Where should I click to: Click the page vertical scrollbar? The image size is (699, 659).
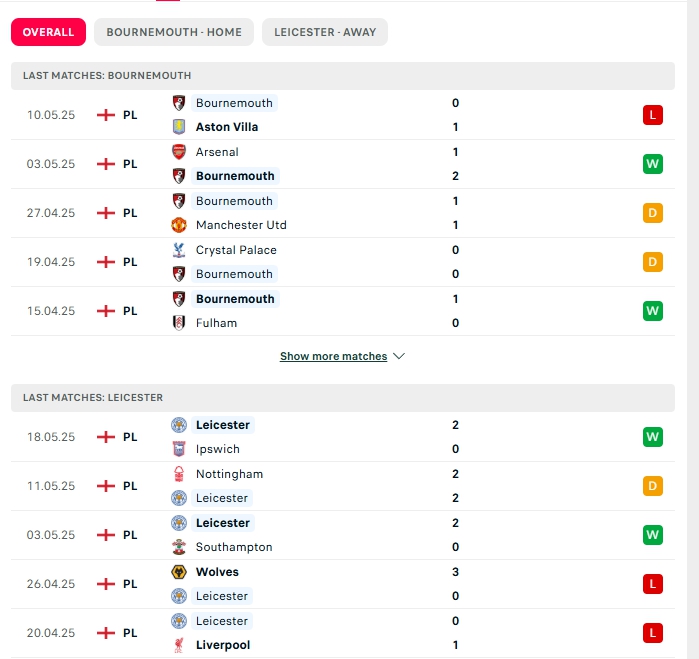(x=693, y=330)
